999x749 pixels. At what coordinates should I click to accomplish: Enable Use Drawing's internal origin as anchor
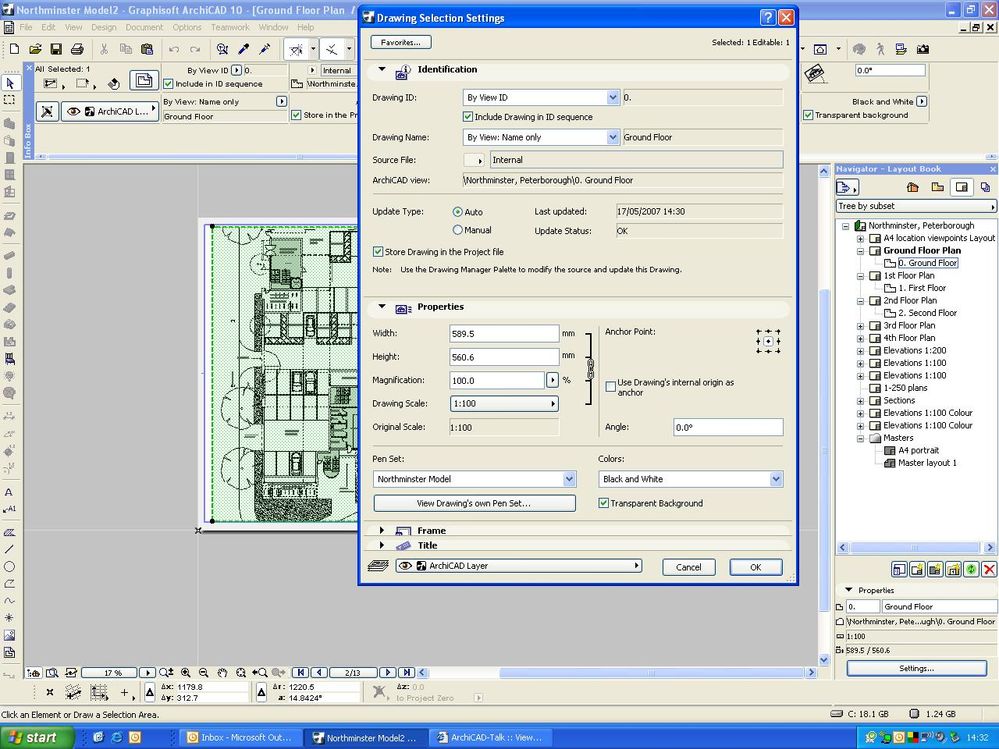611,385
